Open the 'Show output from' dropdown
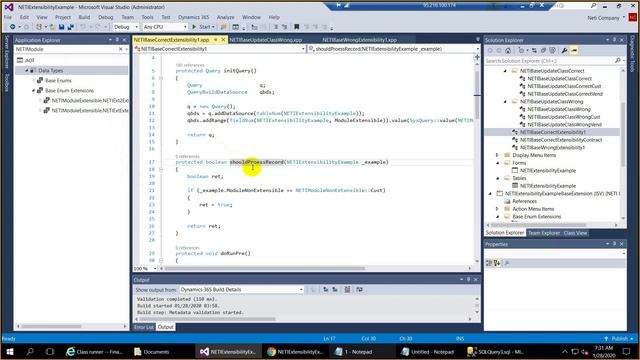The image size is (640, 360). (242, 289)
